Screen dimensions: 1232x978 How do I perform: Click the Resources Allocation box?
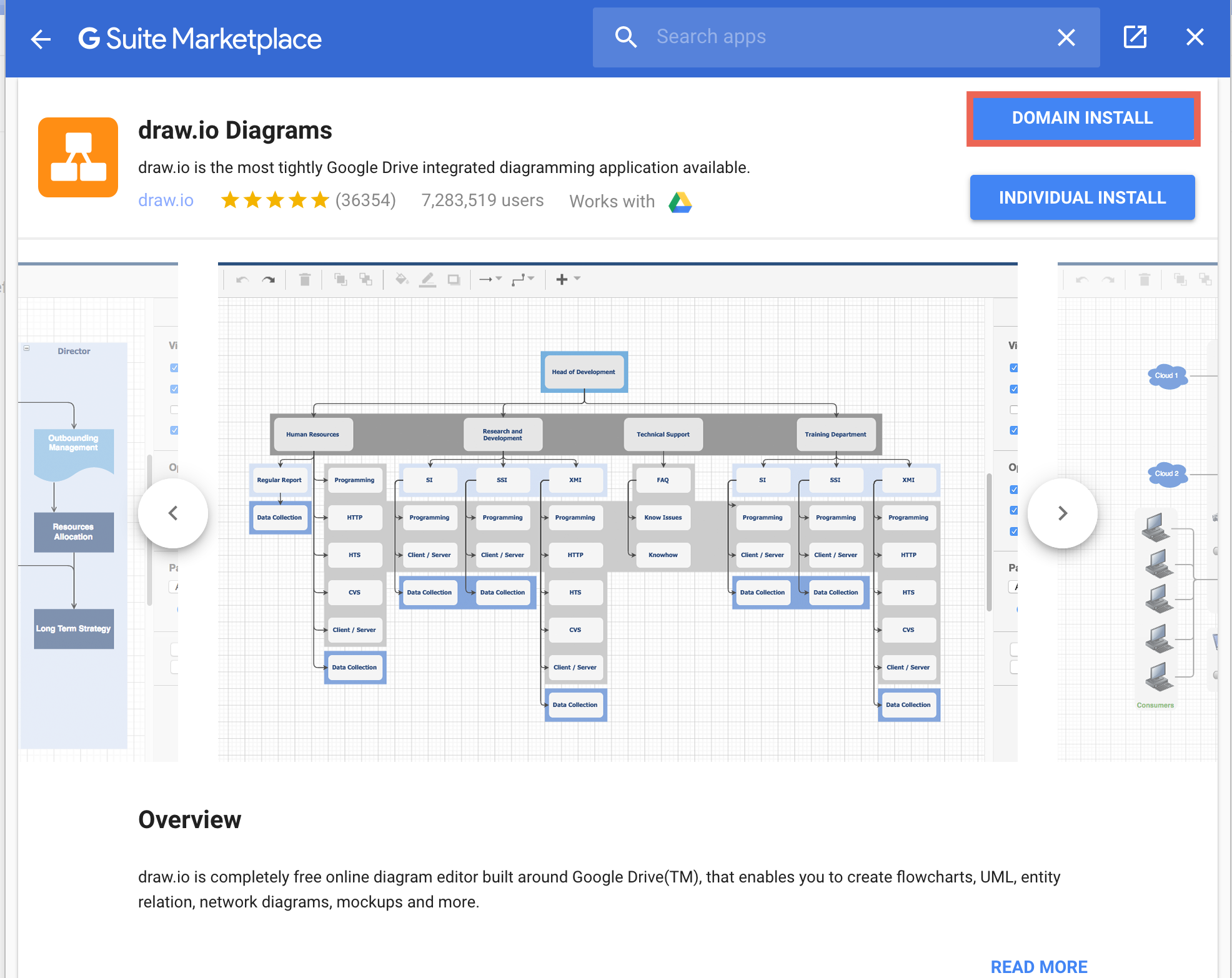(x=74, y=532)
